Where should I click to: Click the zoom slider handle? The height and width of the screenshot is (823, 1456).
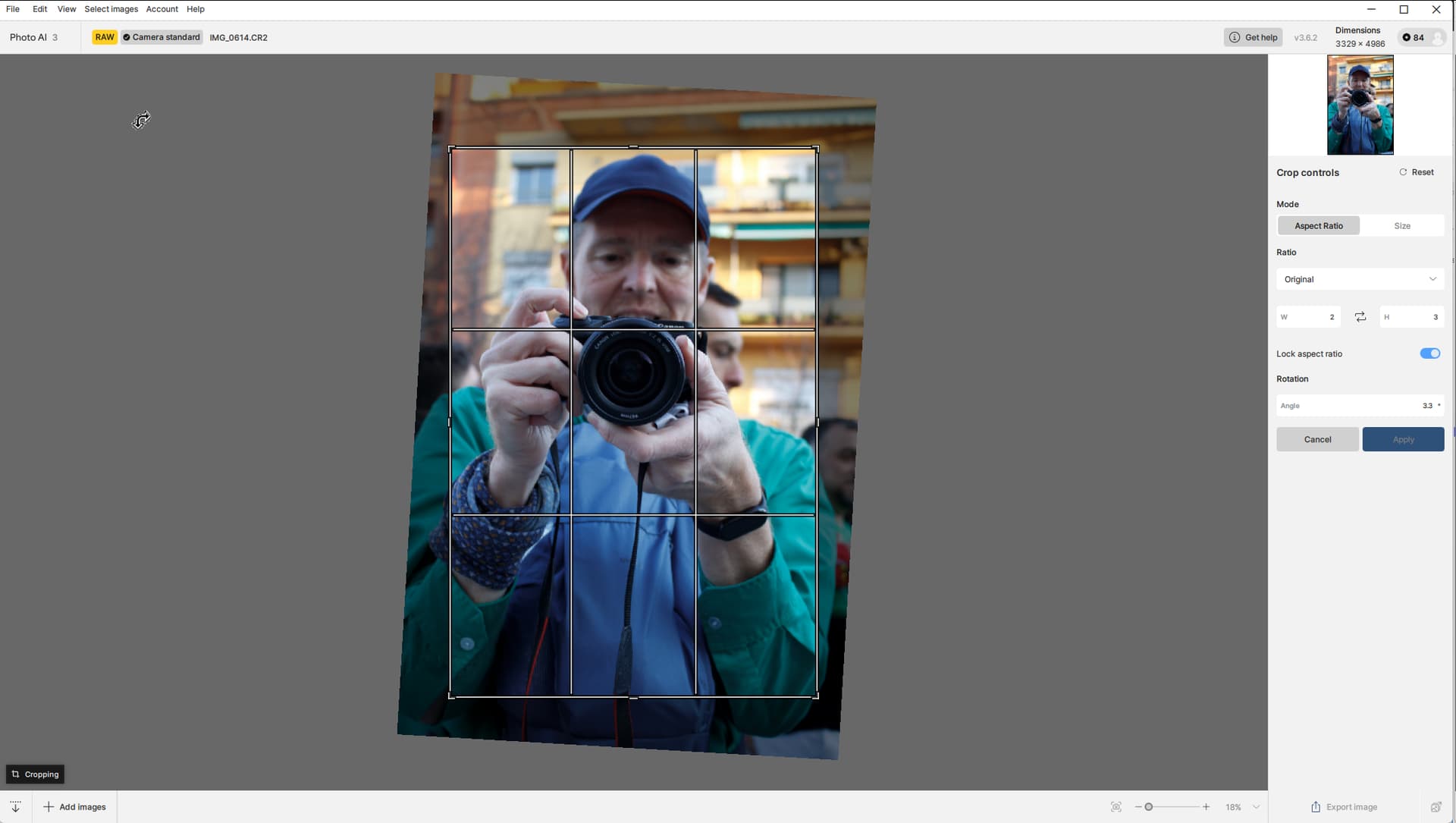tap(1148, 807)
